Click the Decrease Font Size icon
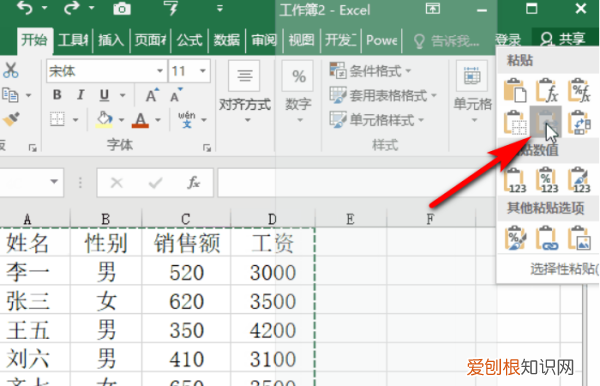 click(x=176, y=95)
